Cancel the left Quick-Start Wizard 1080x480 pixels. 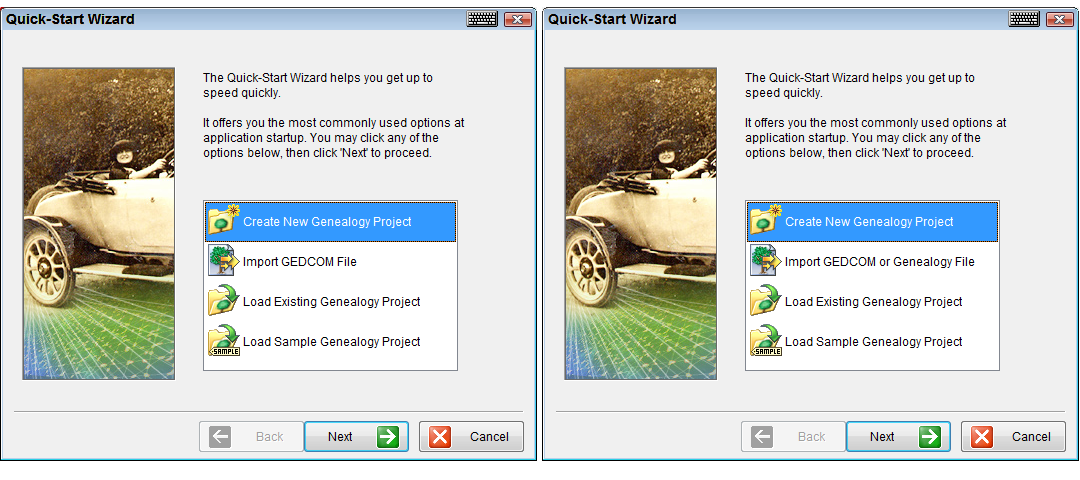(472, 437)
